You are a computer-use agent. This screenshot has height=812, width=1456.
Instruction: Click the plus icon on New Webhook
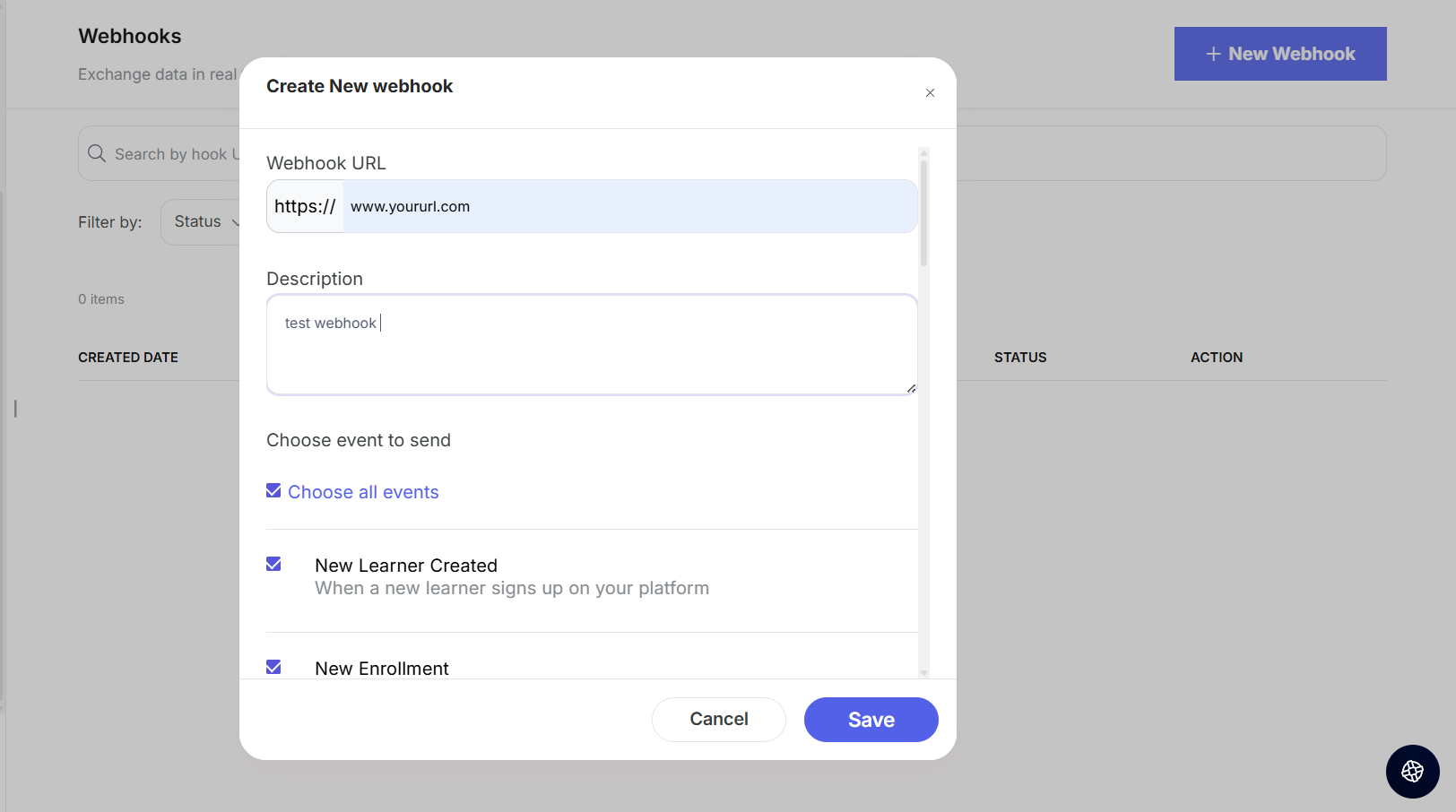(1213, 55)
